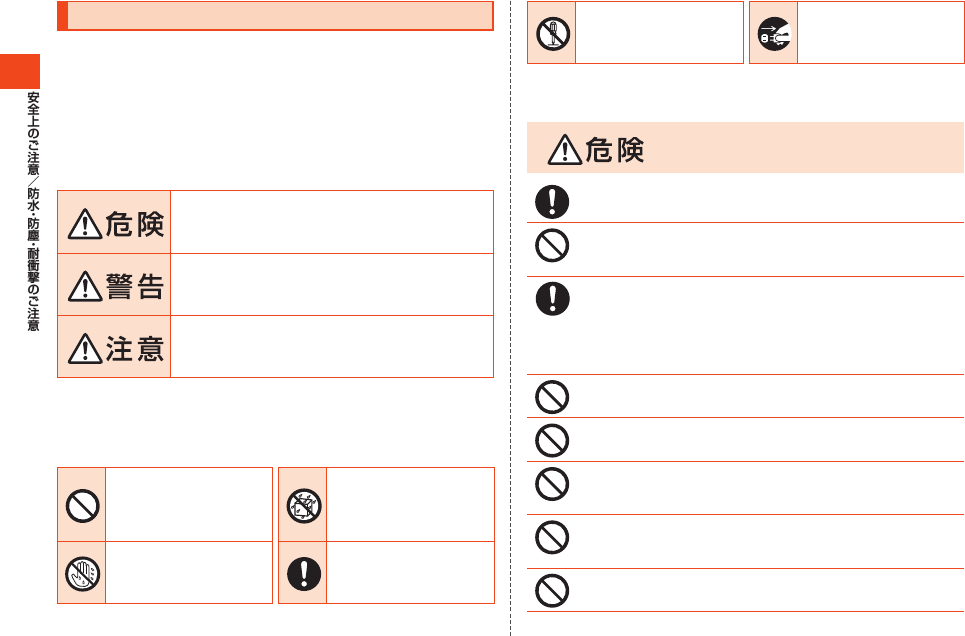Click the exclamation mandatory icon in bottom-left legend
965x636 pixels.
(304, 574)
